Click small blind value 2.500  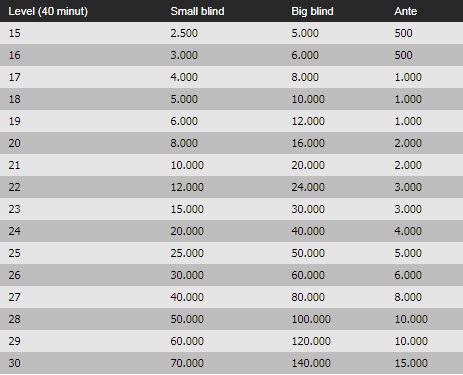(x=184, y=33)
